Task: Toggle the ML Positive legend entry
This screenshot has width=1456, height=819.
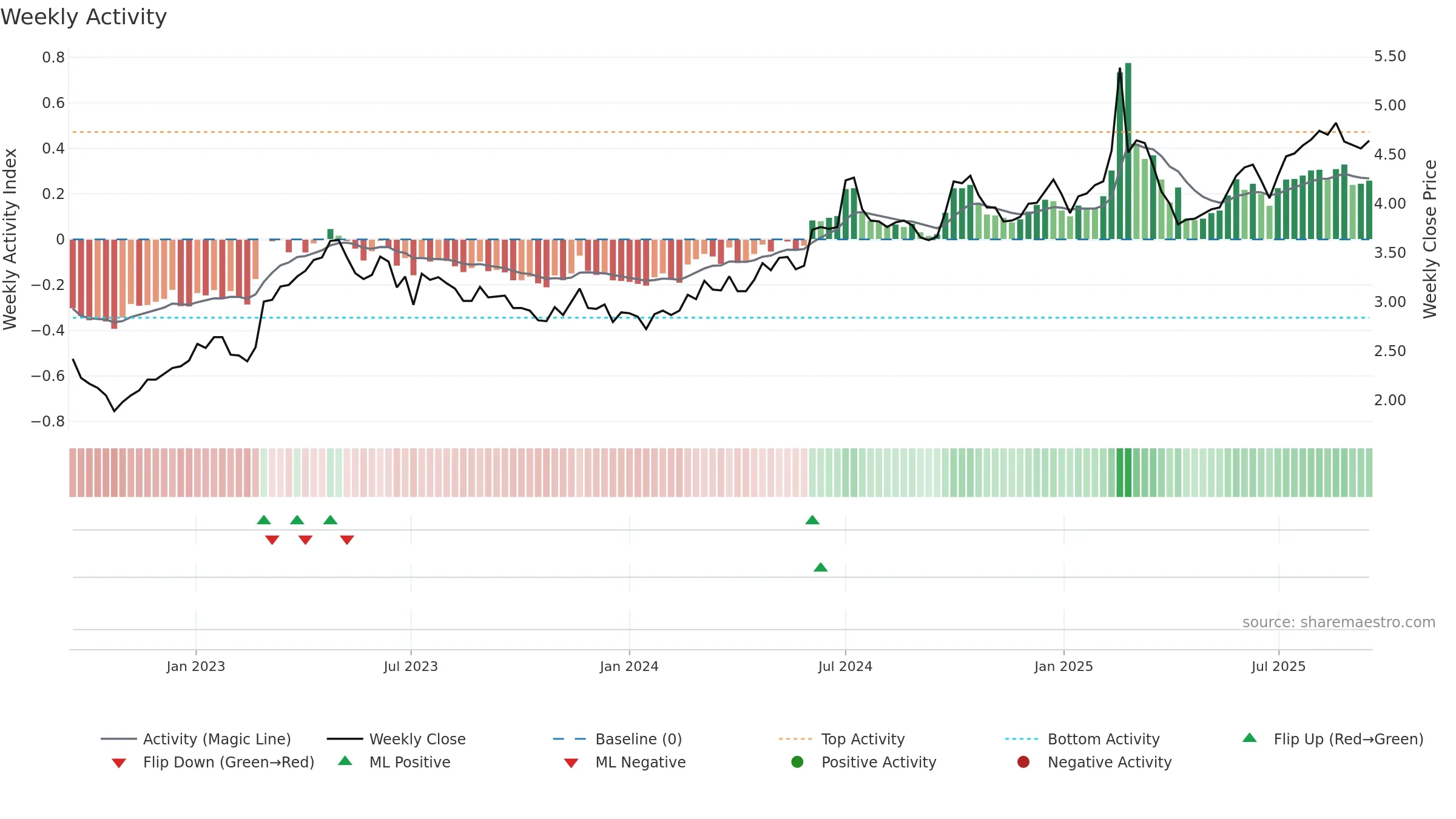Action: click(x=394, y=762)
